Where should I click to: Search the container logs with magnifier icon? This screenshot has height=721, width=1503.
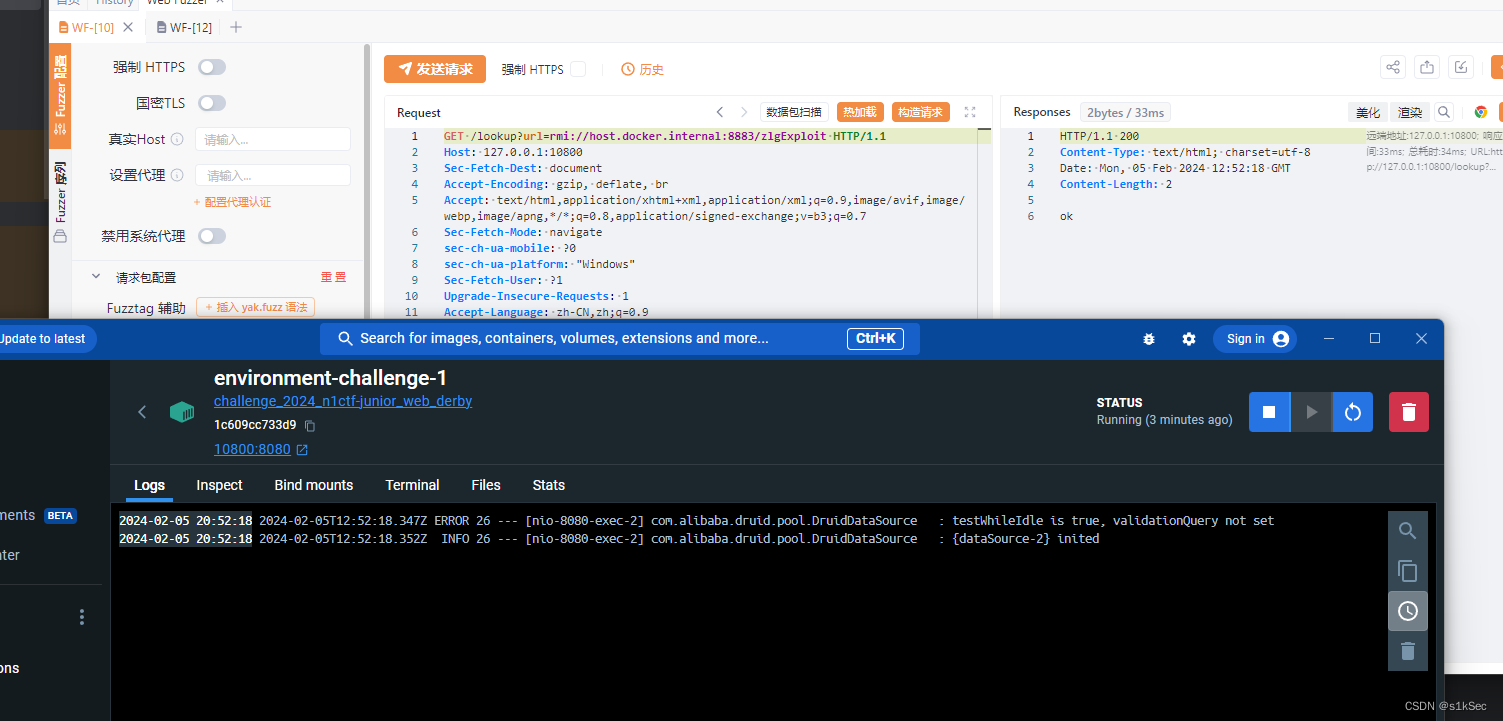[x=1408, y=531]
